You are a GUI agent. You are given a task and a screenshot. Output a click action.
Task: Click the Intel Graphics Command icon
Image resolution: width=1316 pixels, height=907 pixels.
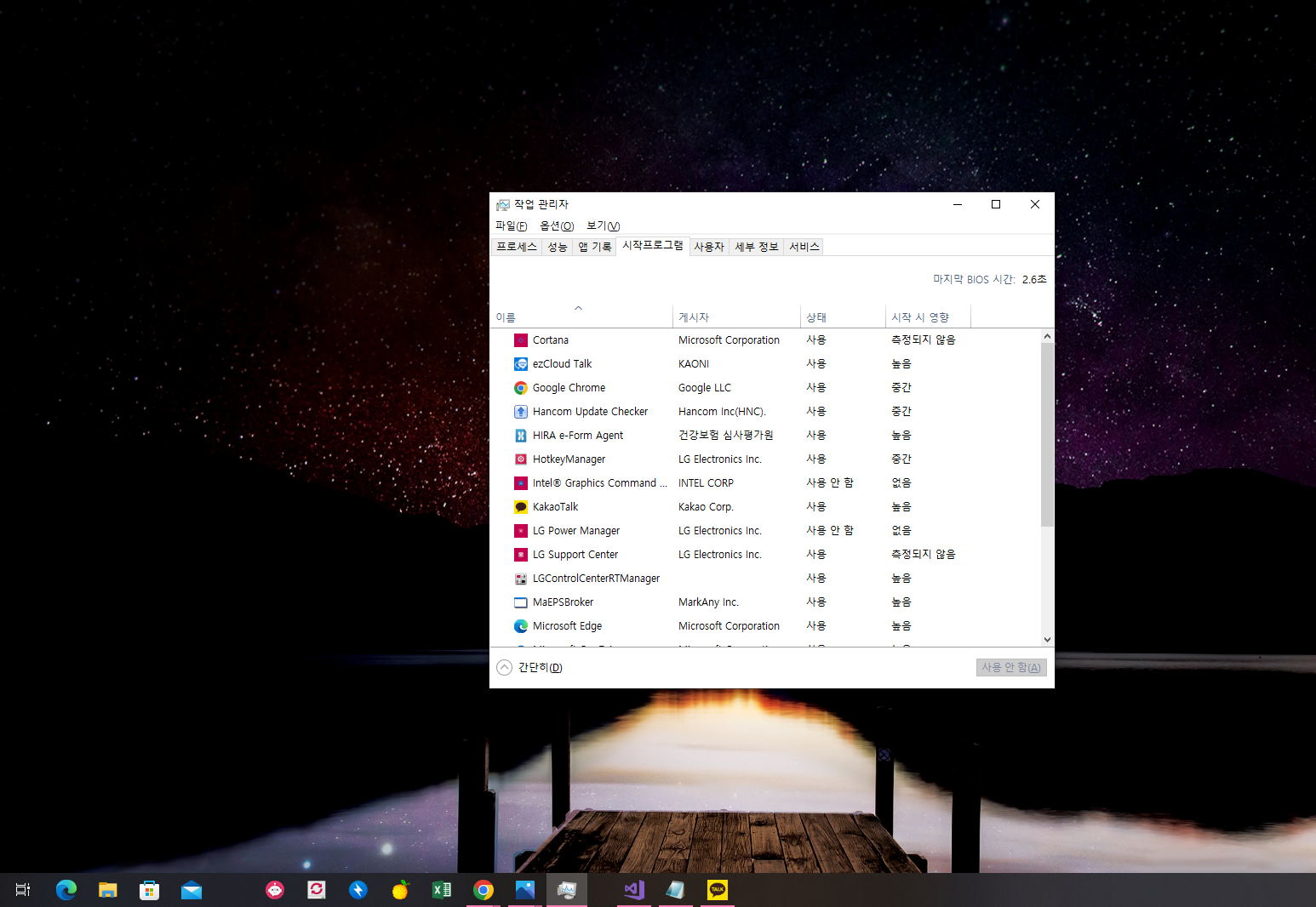[521, 483]
